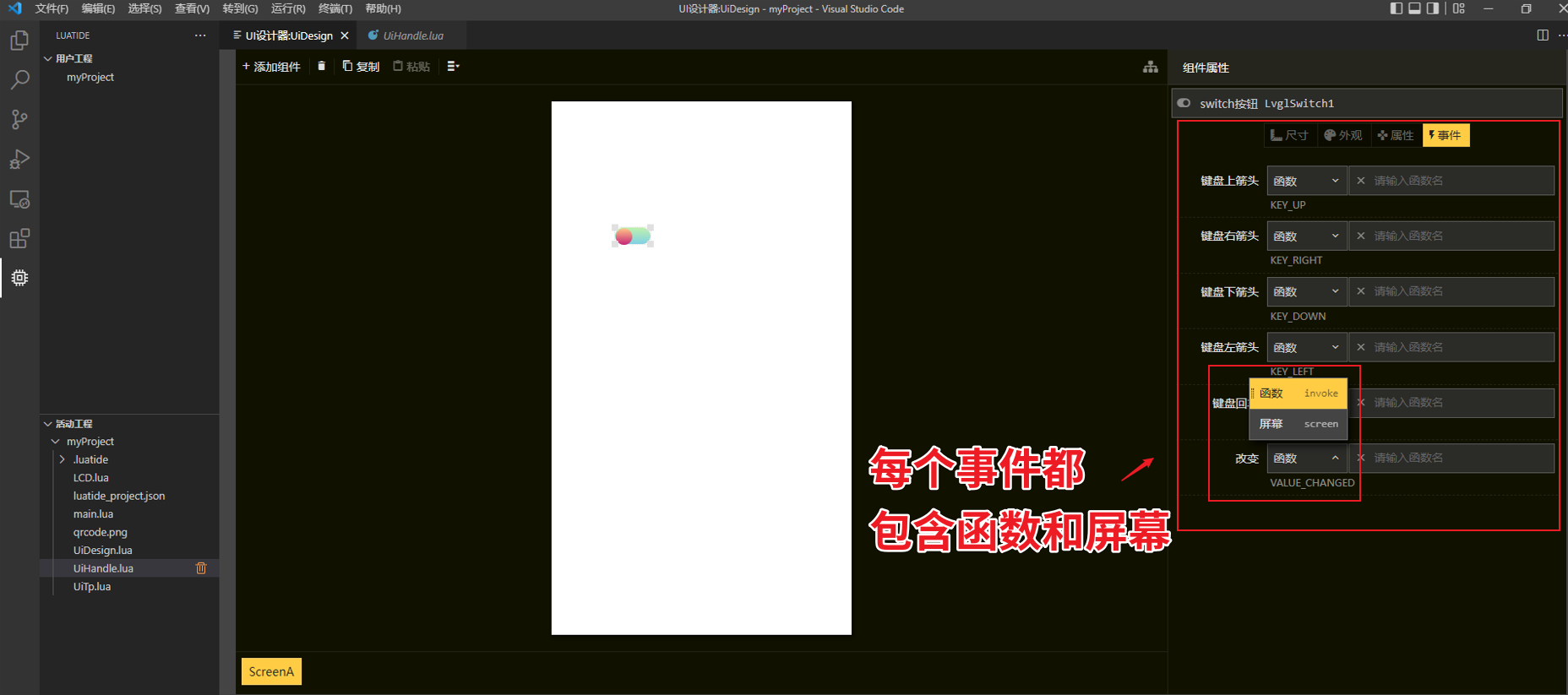Image resolution: width=1568 pixels, height=695 pixels.
Task: Open the Search view icon
Action: pyautogui.click(x=19, y=80)
